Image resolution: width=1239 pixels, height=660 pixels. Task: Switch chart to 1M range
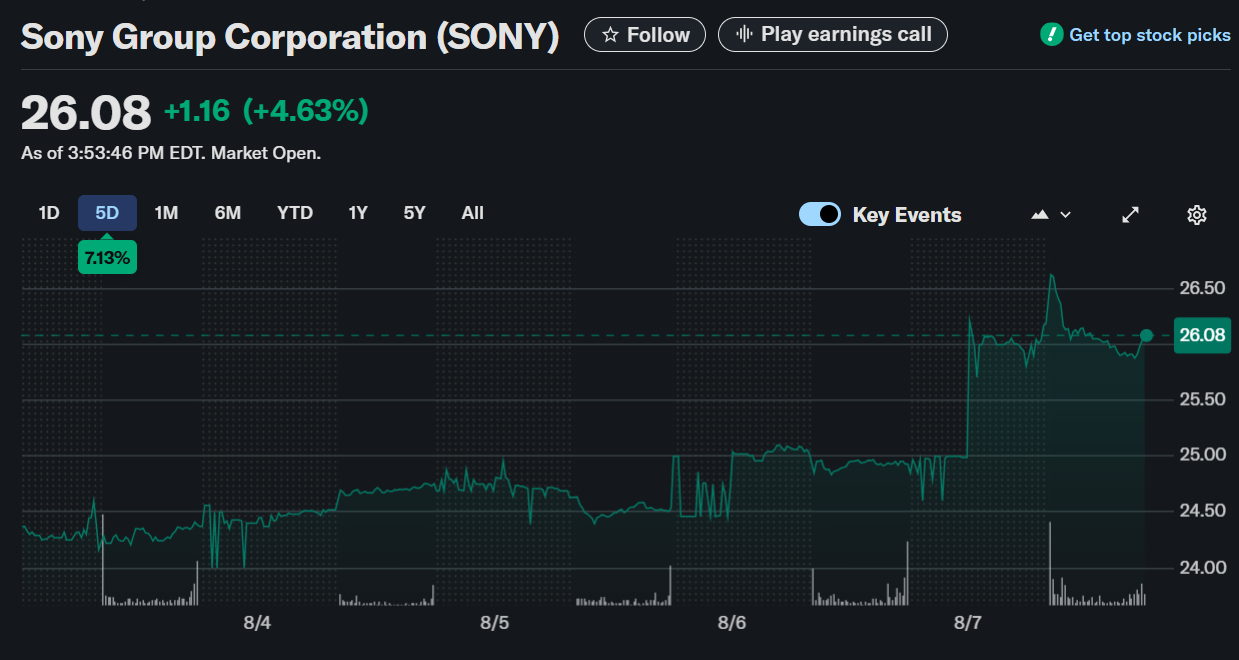166,213
